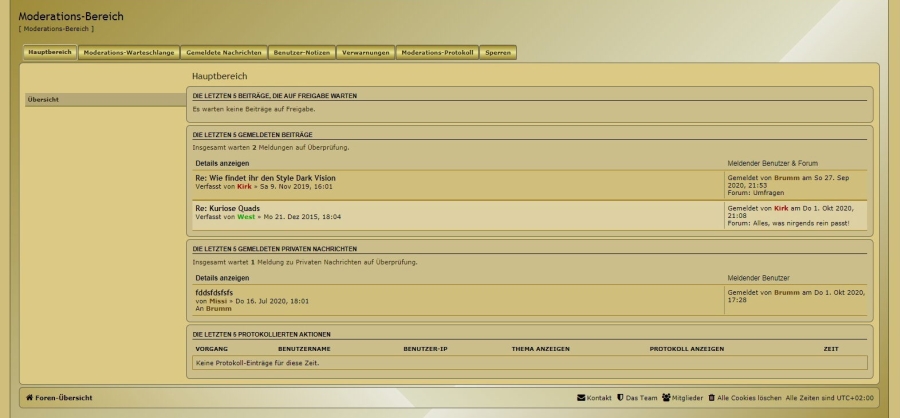Image resolution: width=900 pixels, height=418 pixels.
Task: Open reported post 'Re: Kuriose Quads'
Action: (x=227, y=208)
